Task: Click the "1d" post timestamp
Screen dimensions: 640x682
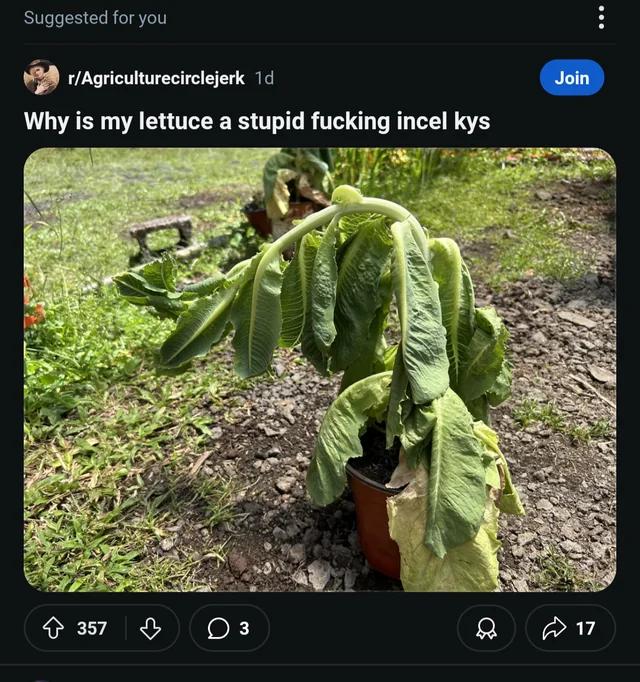Action: 264,78
